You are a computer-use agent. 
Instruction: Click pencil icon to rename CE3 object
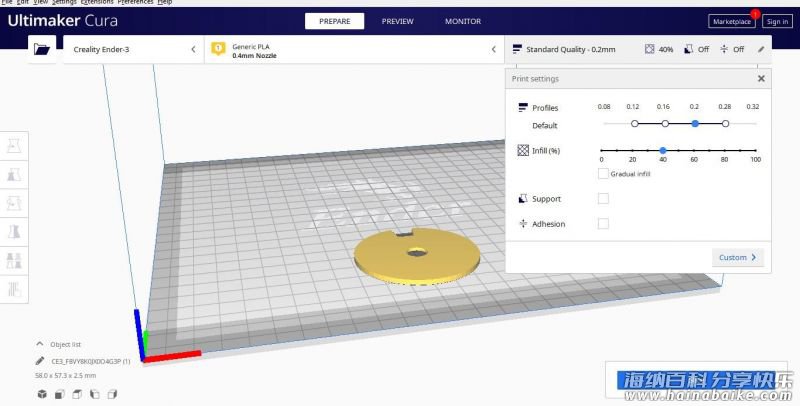[40, 361]
